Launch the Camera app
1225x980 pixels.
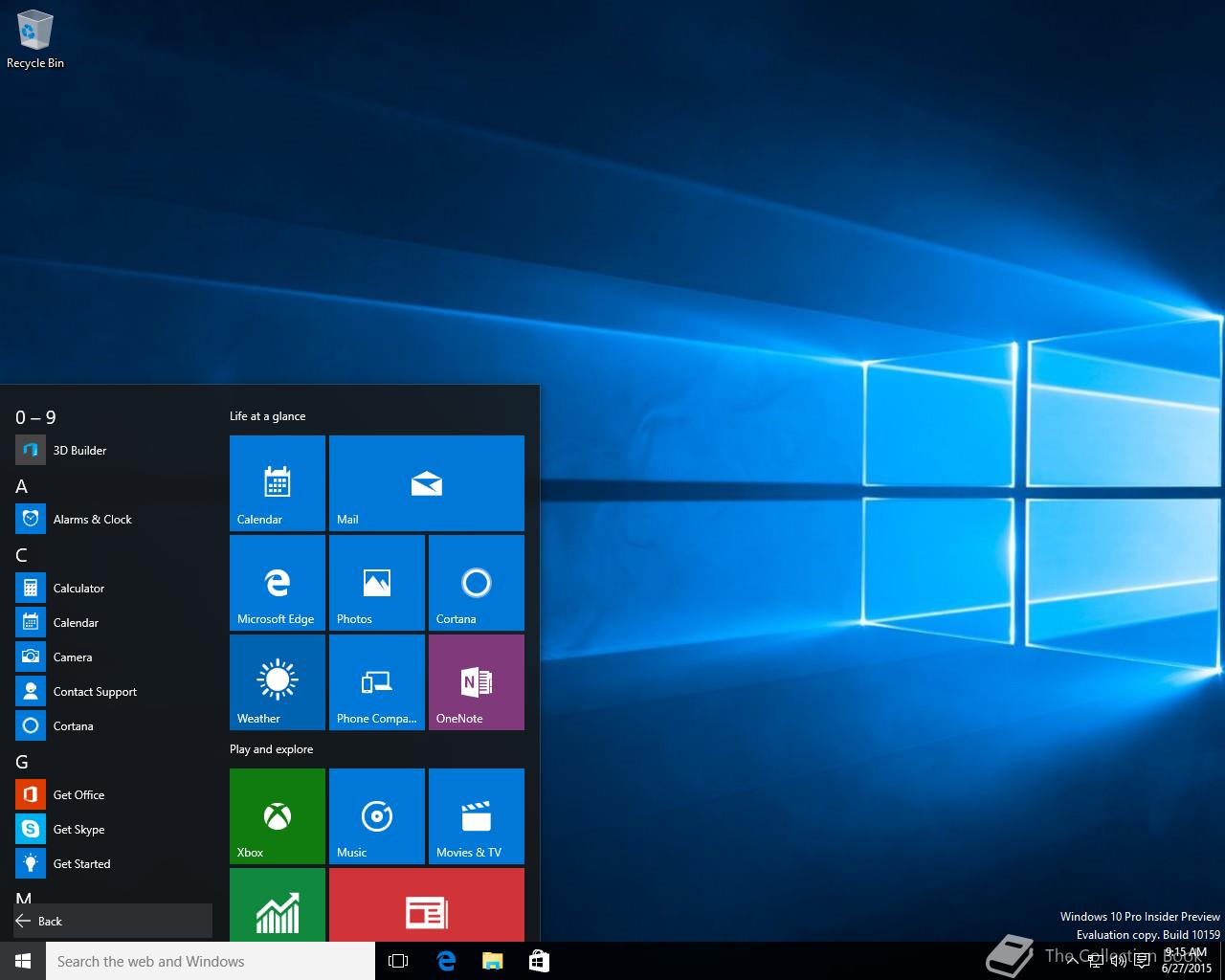(113, 657)
